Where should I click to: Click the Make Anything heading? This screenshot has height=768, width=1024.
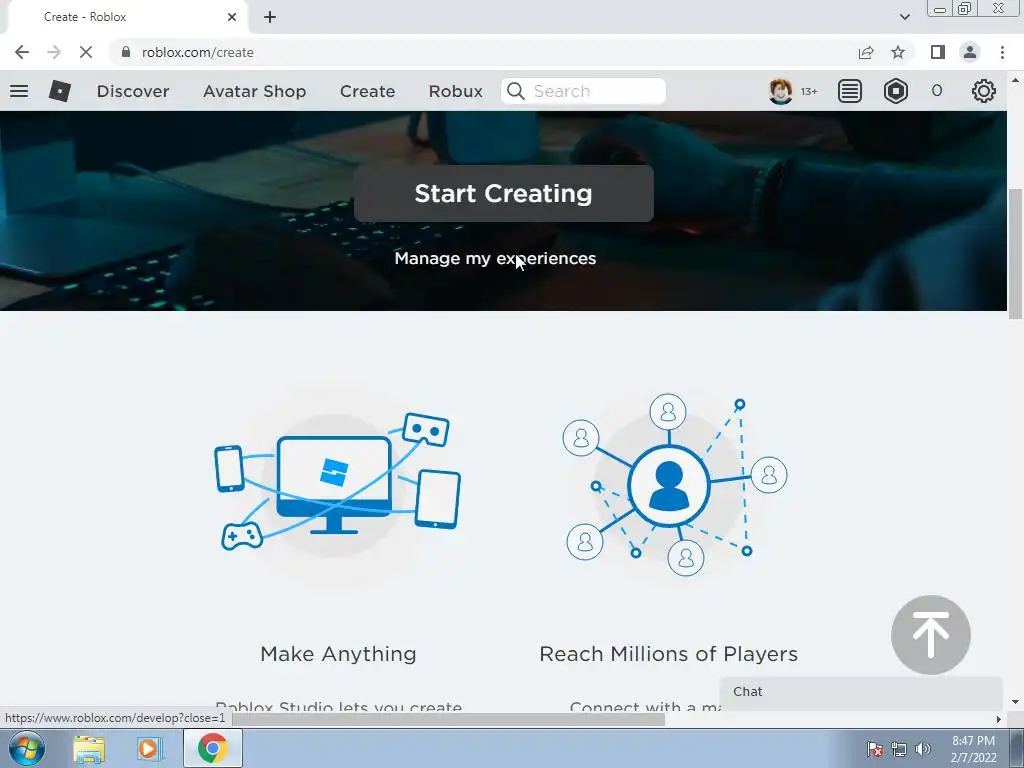[338, 654]
